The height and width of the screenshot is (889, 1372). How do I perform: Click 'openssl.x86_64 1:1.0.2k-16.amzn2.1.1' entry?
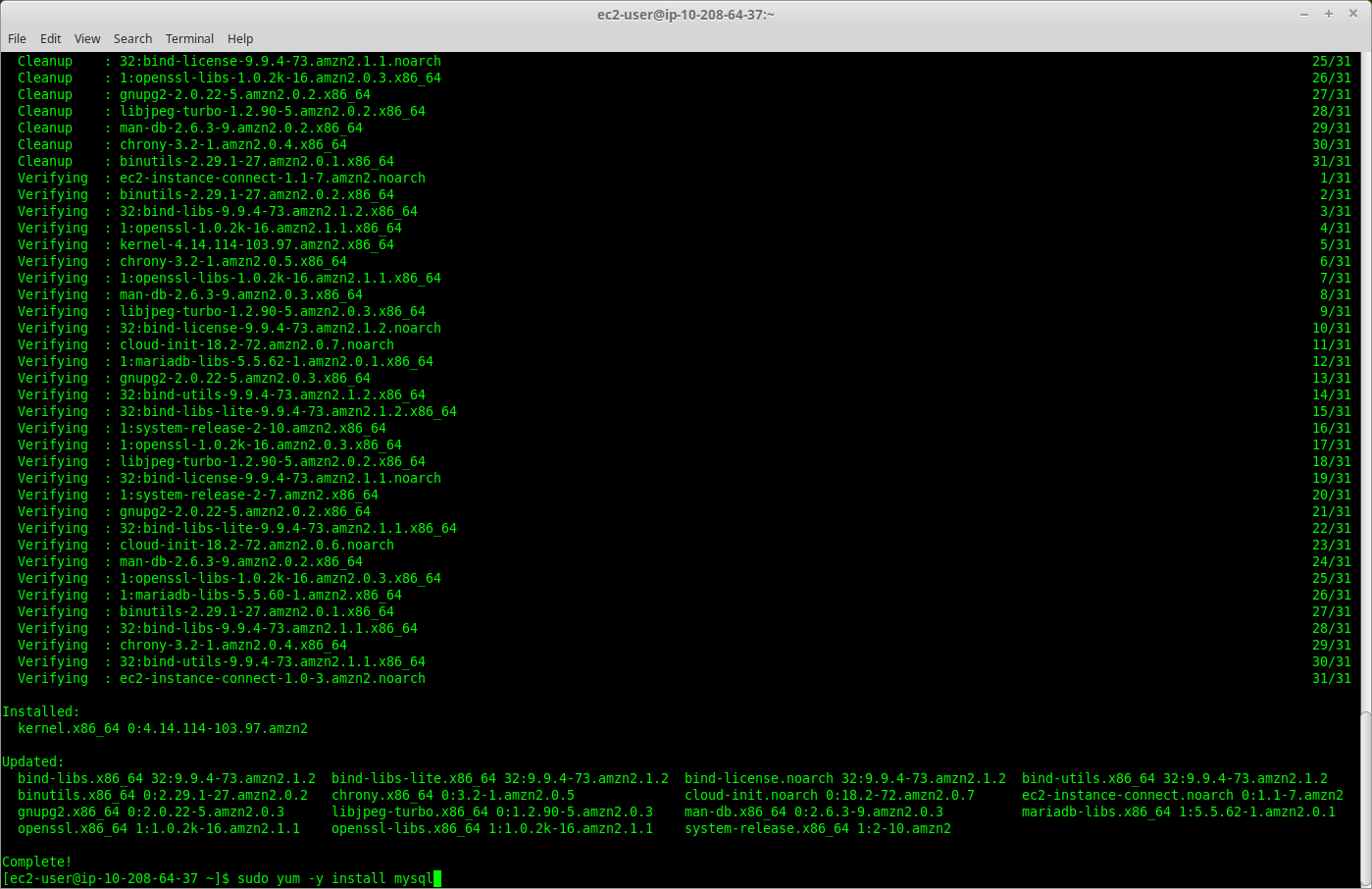pos(159,828)
